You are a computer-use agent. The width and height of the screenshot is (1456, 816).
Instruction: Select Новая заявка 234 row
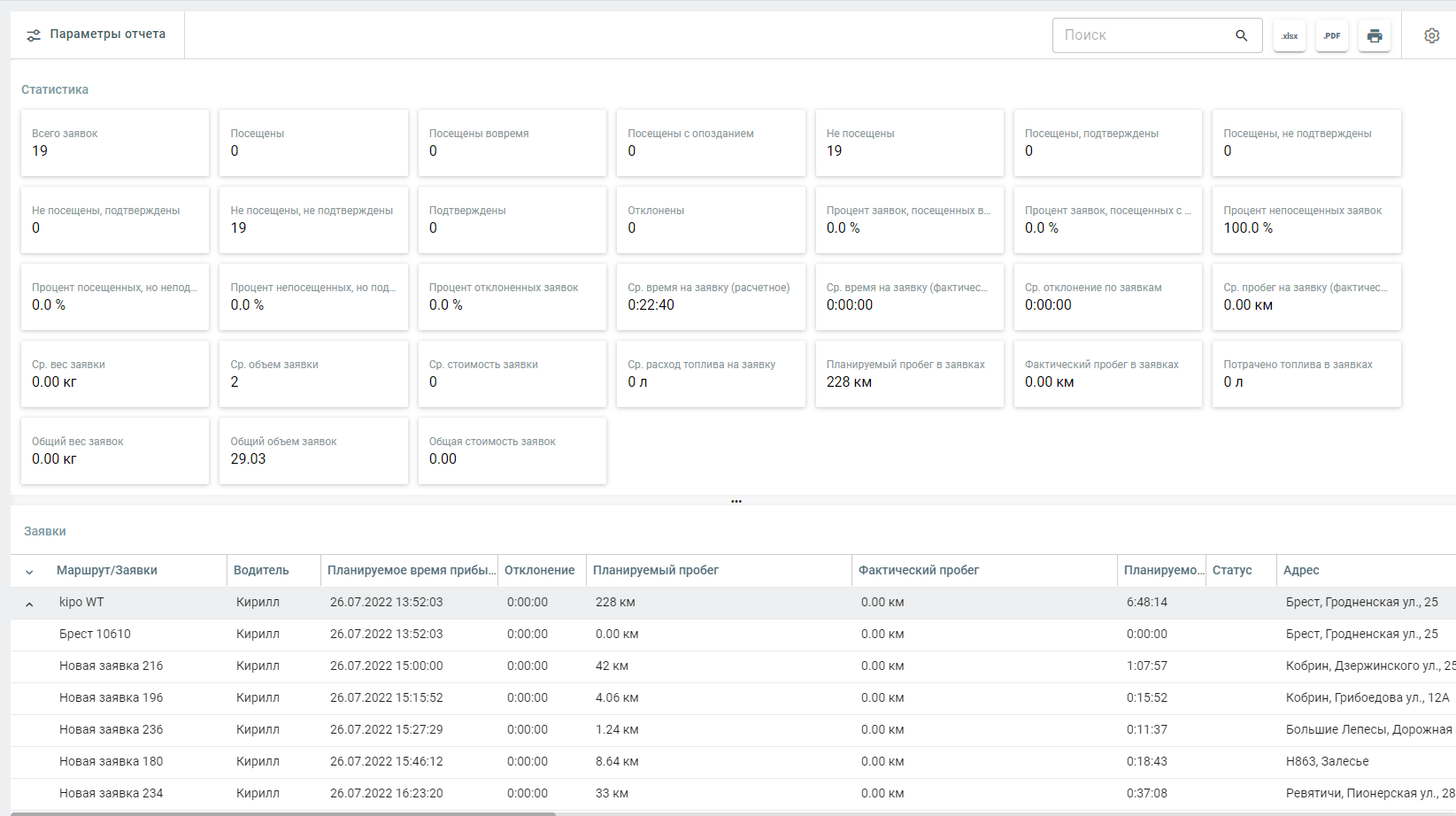click(x=111, y=794)
